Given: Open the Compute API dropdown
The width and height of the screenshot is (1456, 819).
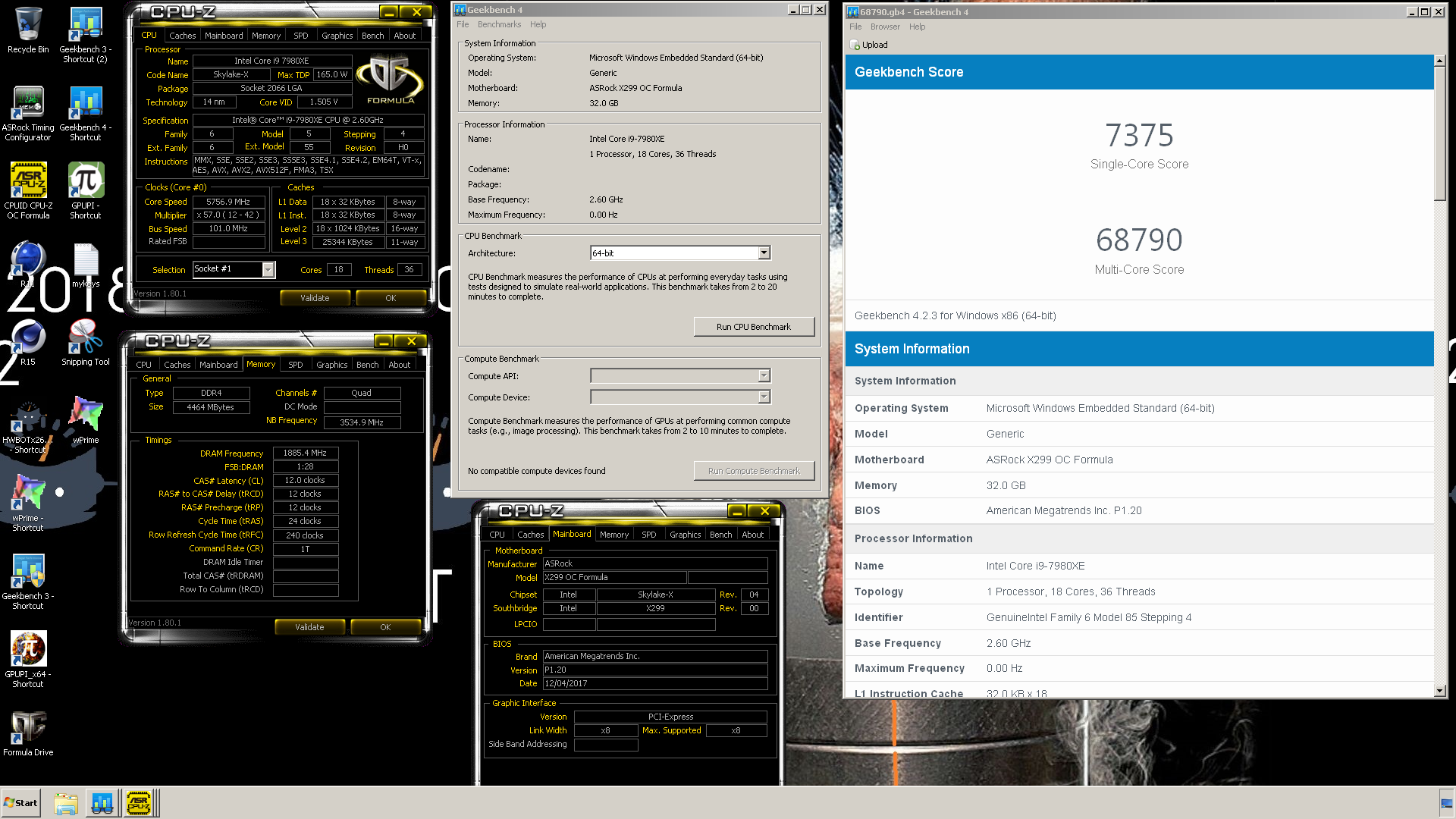Looking at the screenshot, I should tap(764, 376).
